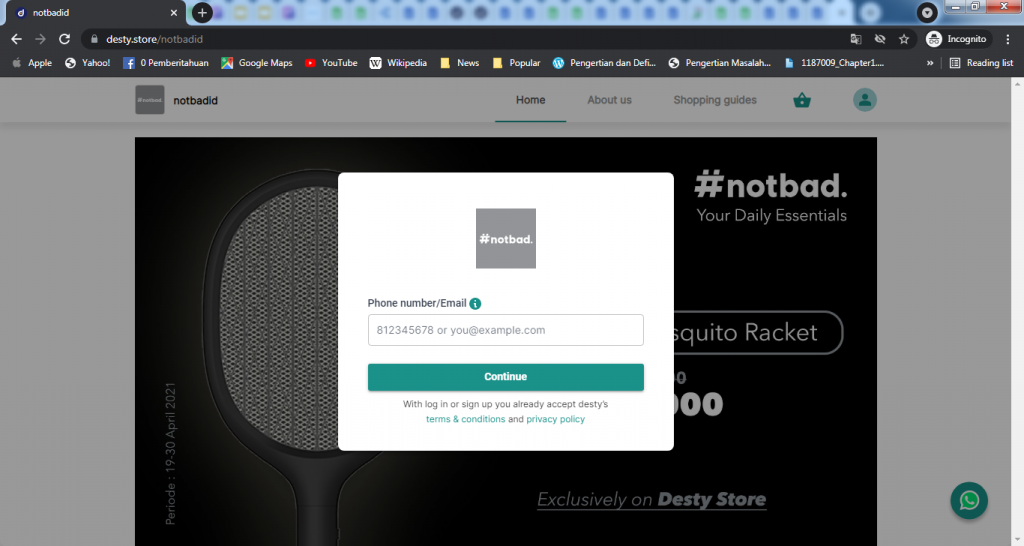1024x546 pixels.
Task: Click the browser Back arrow
Action: [x=16, y=39]
